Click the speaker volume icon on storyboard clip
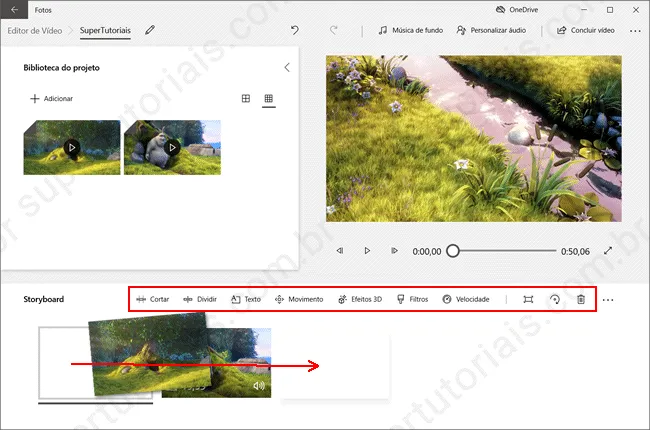Image resolution: width=650 pixels, height=430 pixels. (x=259, y=386)
